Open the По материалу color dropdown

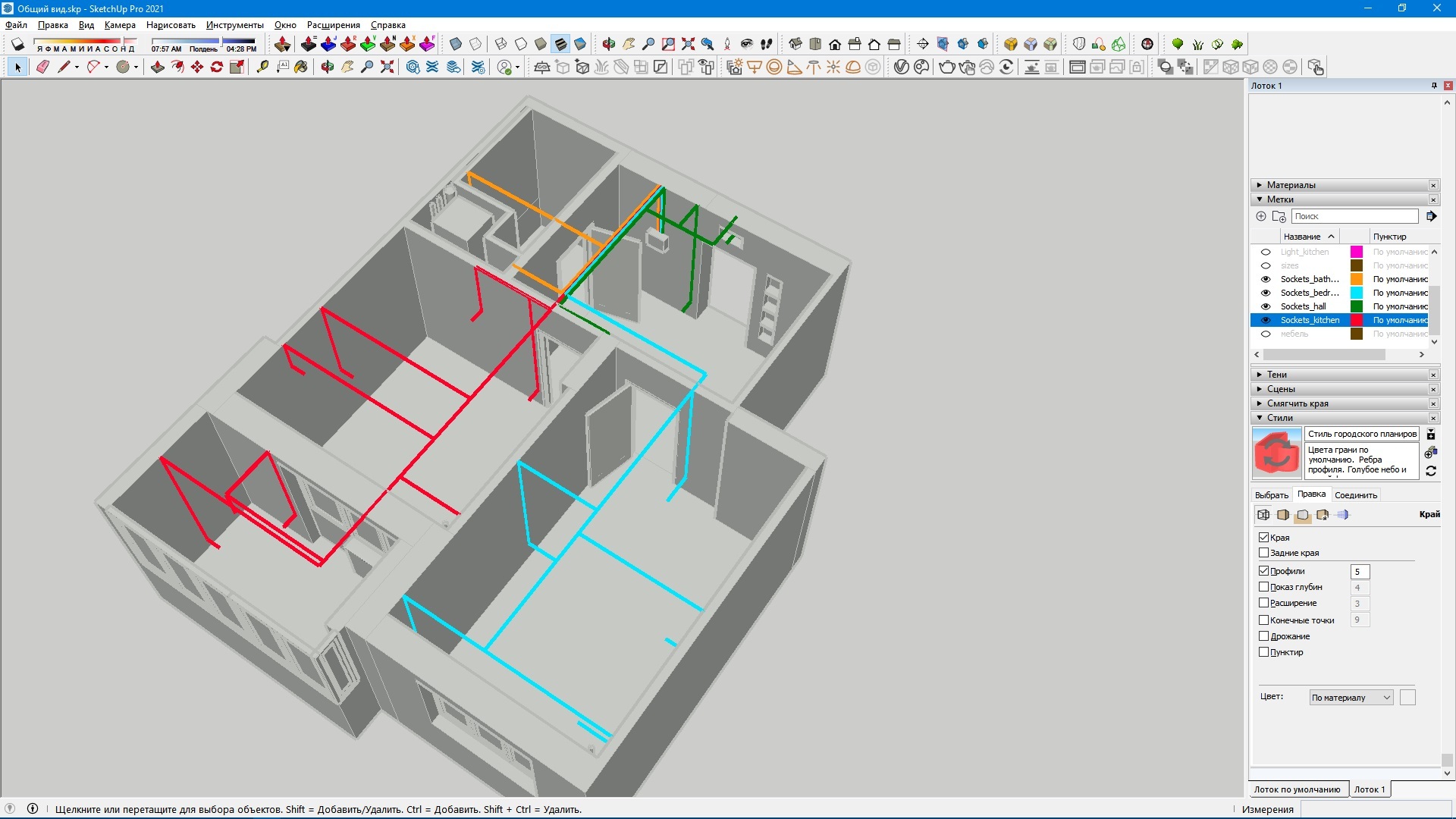click(x=1351, y=698)
